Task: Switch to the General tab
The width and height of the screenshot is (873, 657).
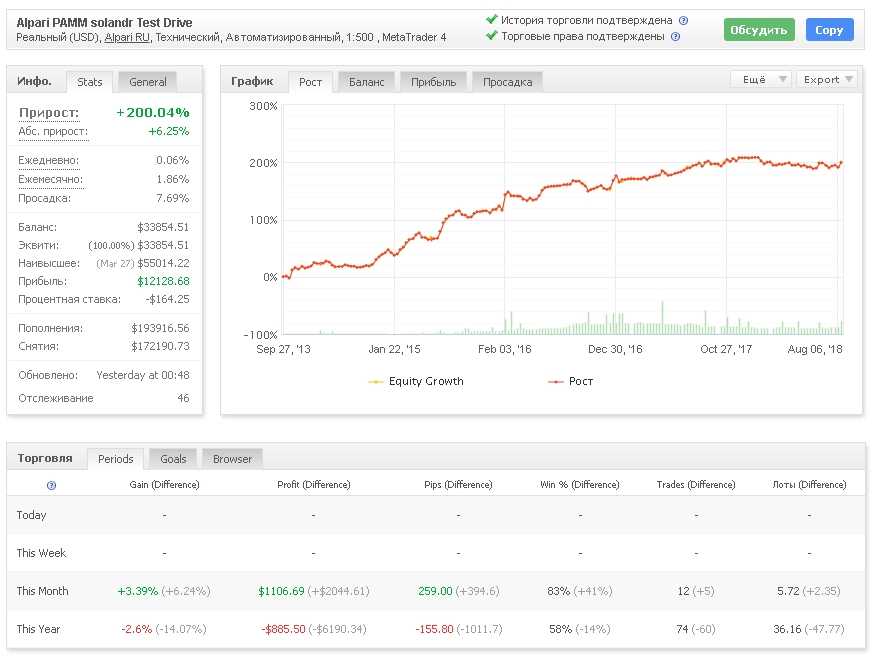Action: (x=147, y=82)
